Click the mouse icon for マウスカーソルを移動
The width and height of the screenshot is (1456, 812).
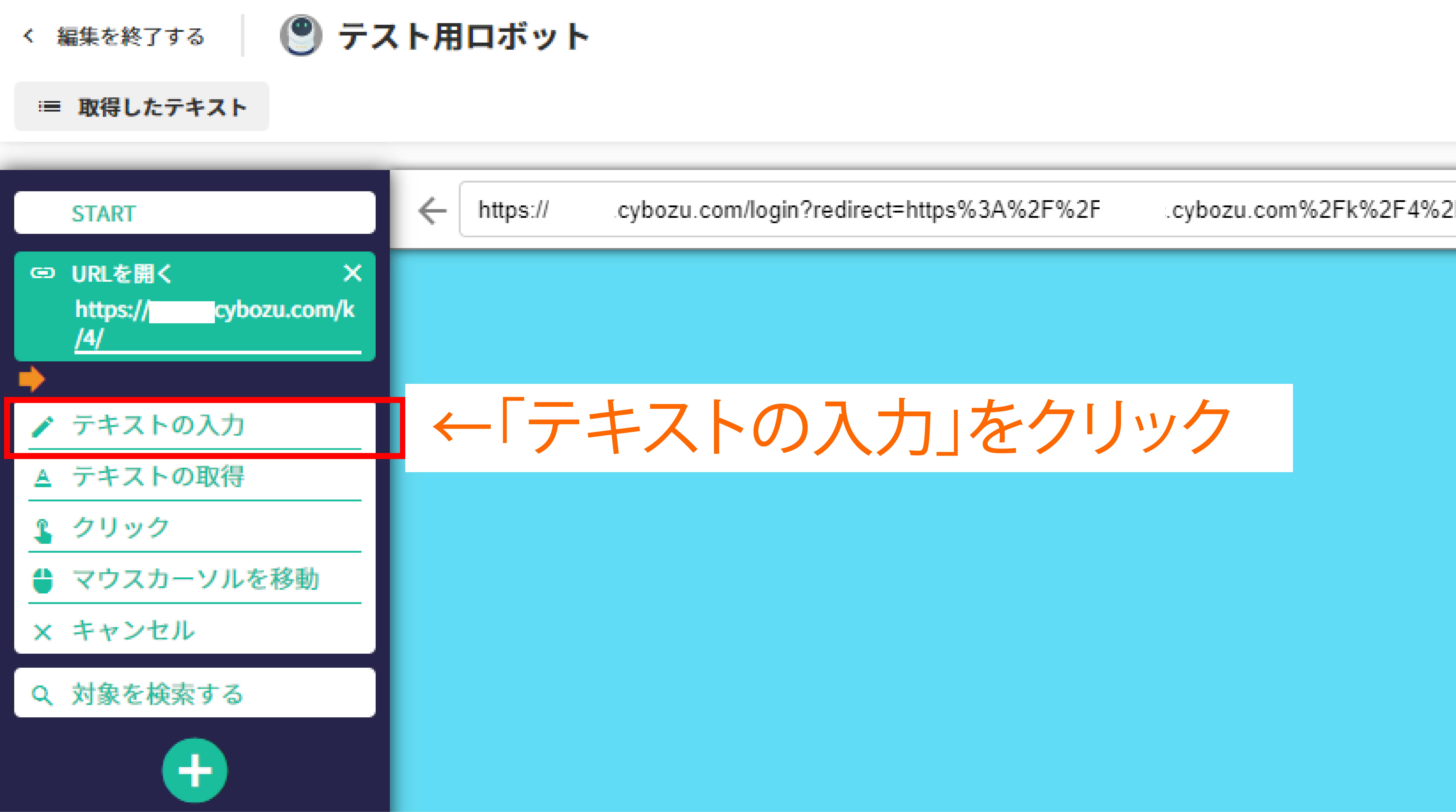42,580
